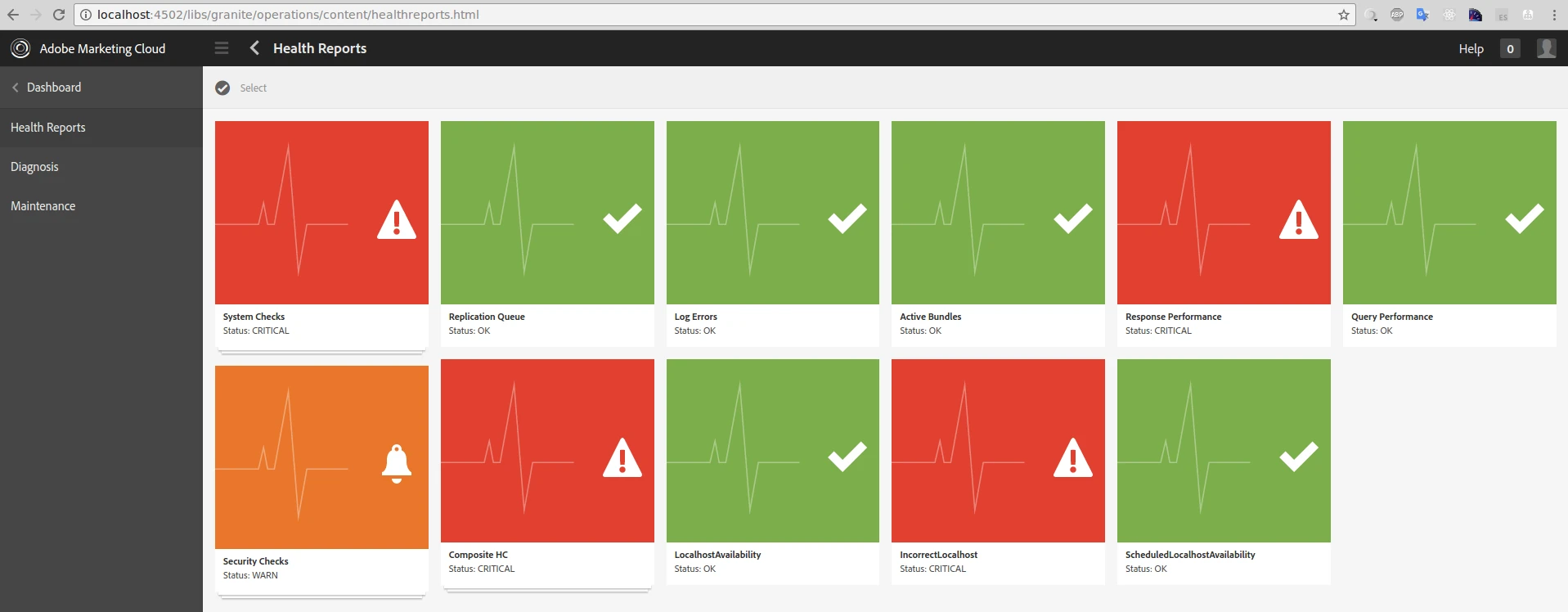Screen dimensions: 1568x612
Task: Click Status: CRITICAL under IncorrectLocalhost
Action: (x=933, y=569)
